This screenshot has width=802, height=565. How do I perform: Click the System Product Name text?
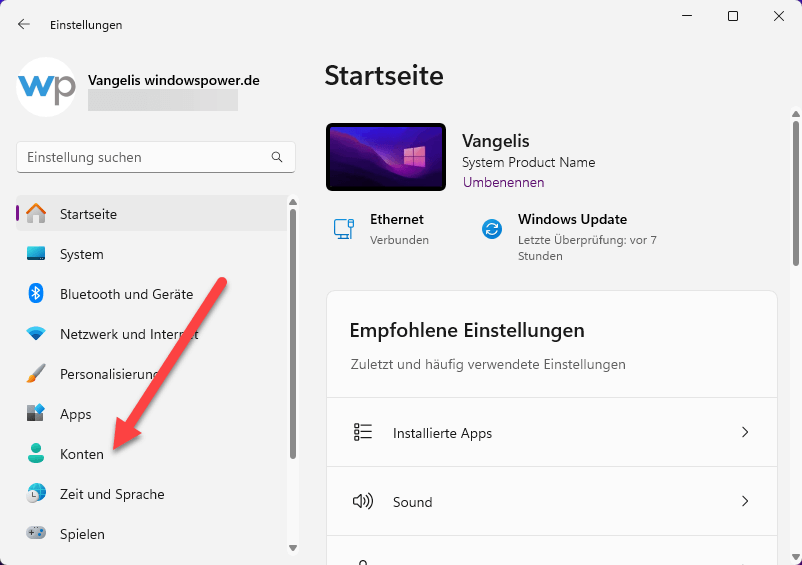point(528,162)
